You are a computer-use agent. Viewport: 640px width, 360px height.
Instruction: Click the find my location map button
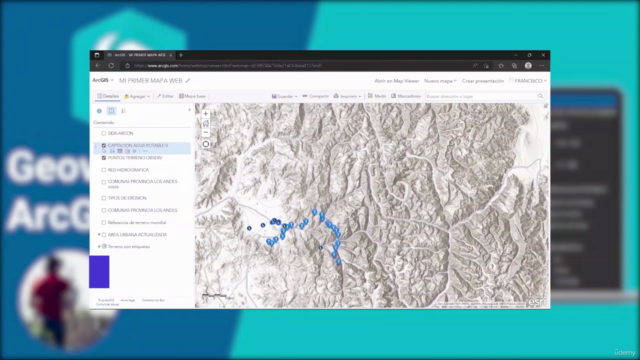(206, 144)
